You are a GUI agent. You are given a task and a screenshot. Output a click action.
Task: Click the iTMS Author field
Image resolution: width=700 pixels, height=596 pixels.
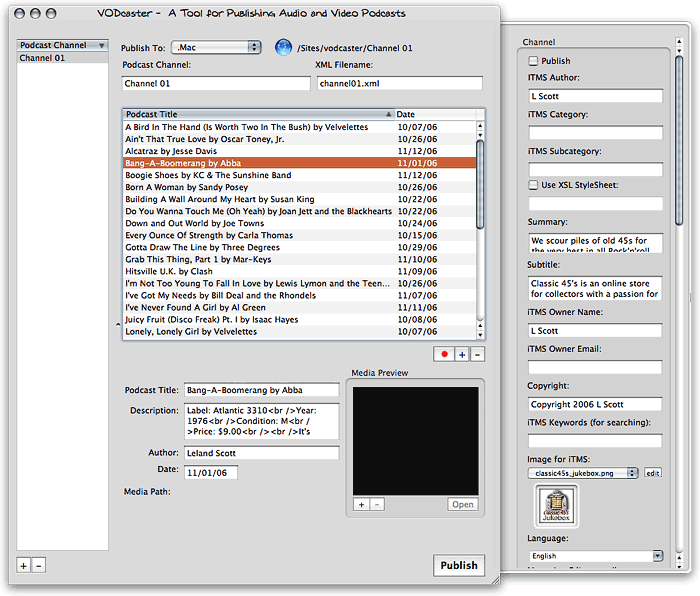coord(596,96)
